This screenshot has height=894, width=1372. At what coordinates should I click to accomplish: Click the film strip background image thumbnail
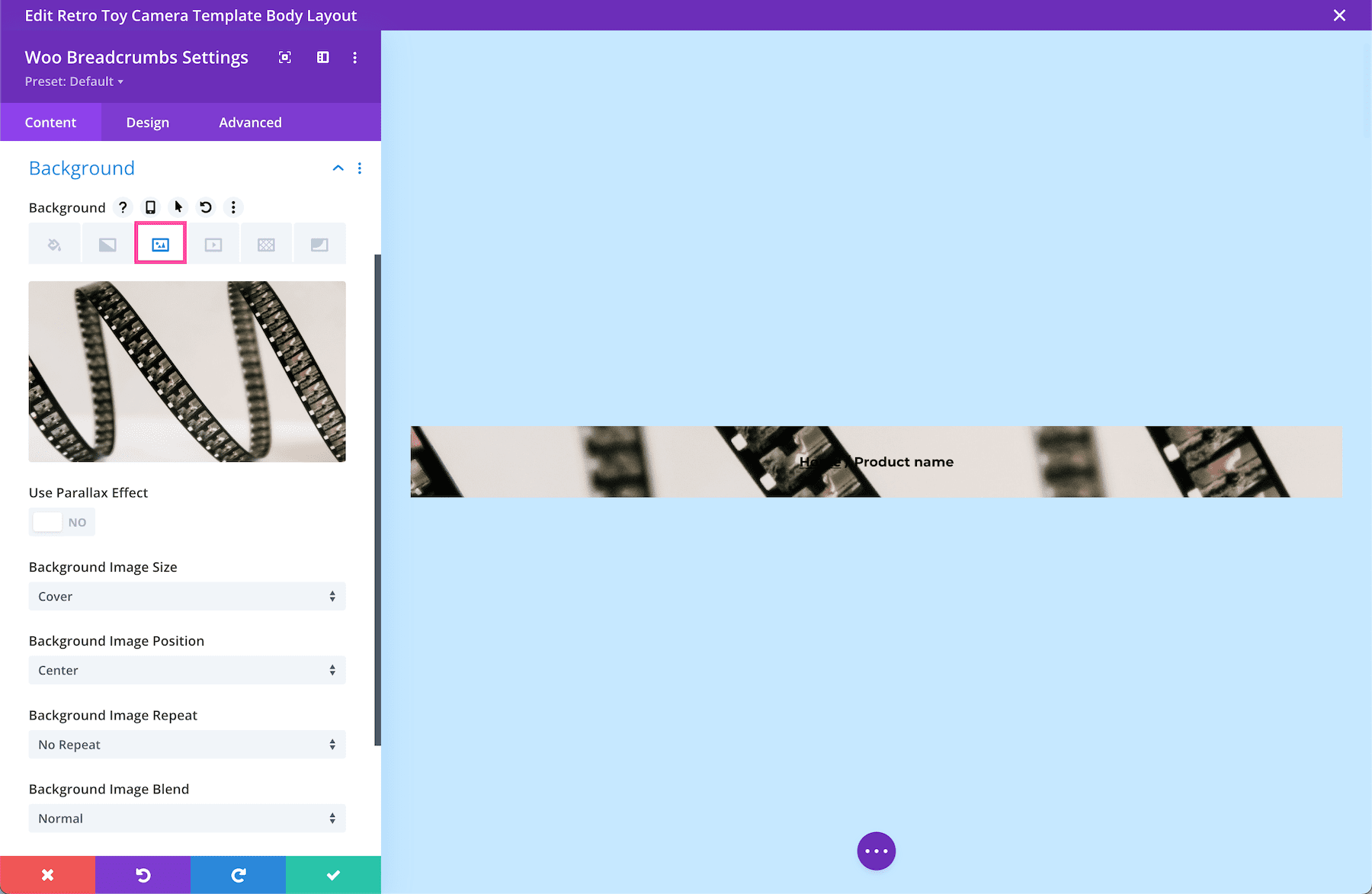click(x=187, y=371)
